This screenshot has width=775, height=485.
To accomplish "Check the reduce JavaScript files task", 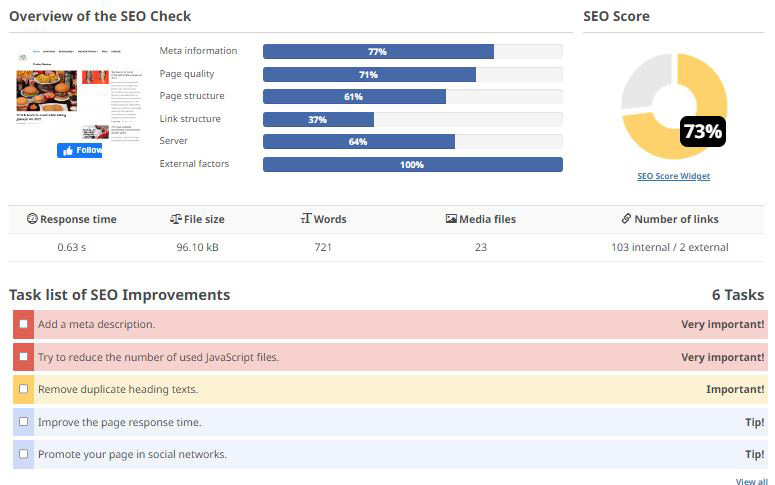I will click(x=23, y=357).
